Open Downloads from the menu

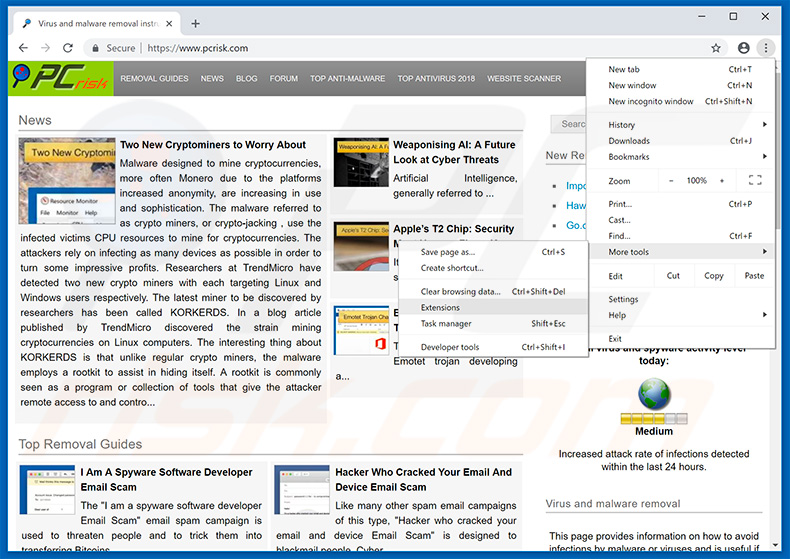tap(680, 141)
